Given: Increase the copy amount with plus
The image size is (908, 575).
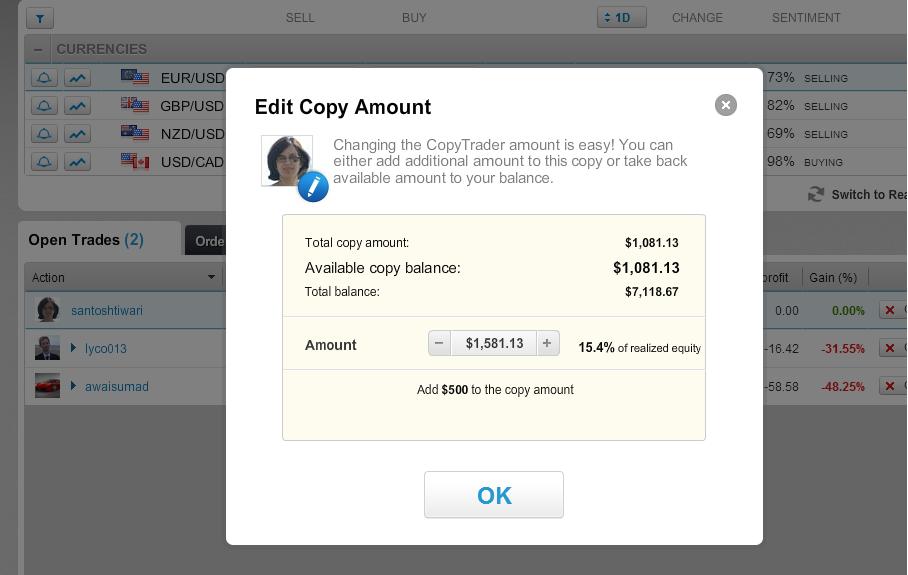Looking at the screenshot, I should 547,343.
